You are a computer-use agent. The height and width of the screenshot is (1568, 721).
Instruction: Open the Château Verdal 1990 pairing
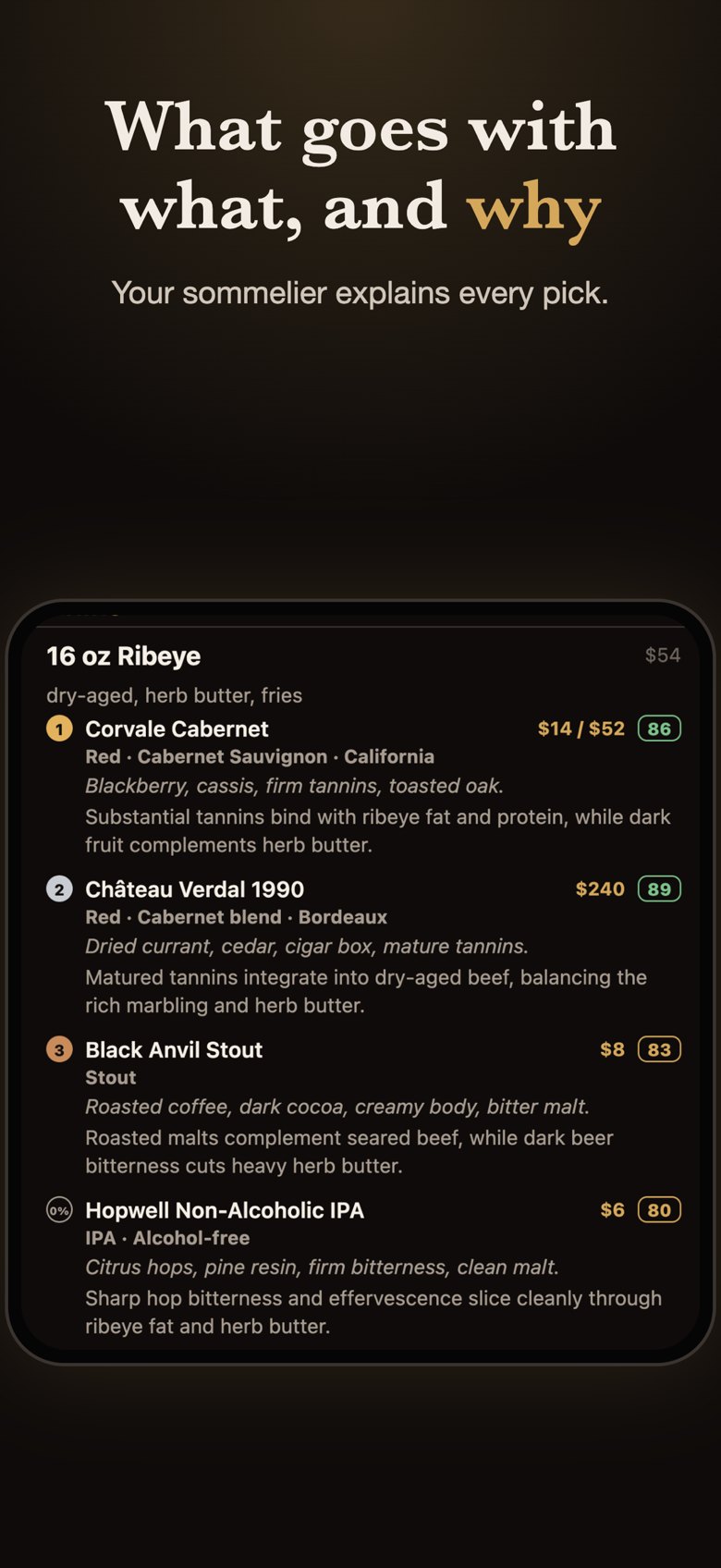point(194,889)
